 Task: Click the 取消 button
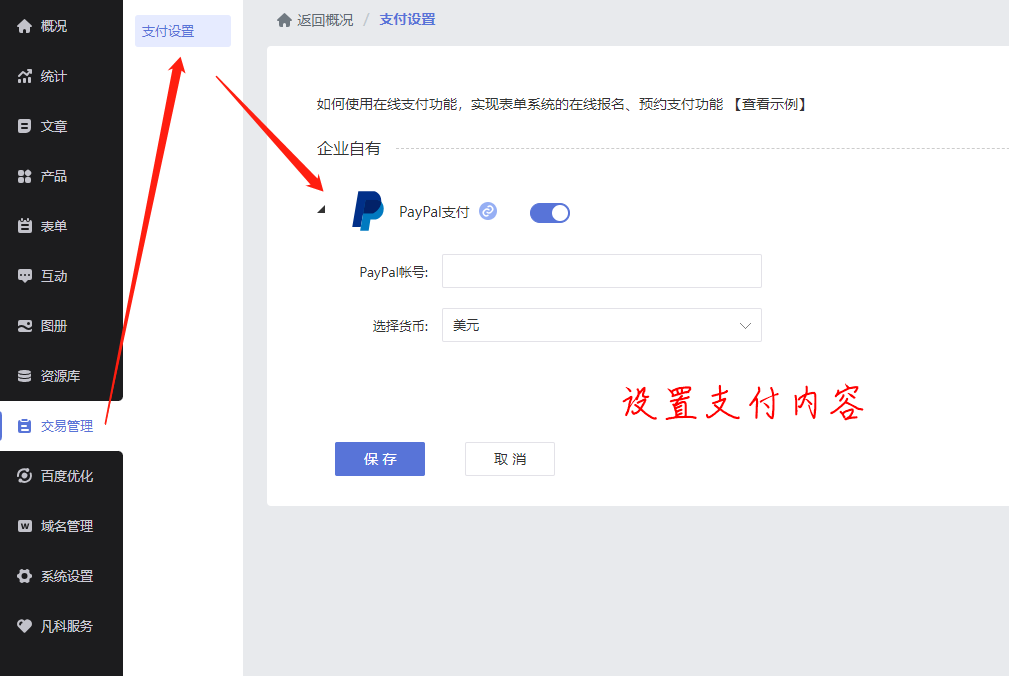click(x=509, y=459)
